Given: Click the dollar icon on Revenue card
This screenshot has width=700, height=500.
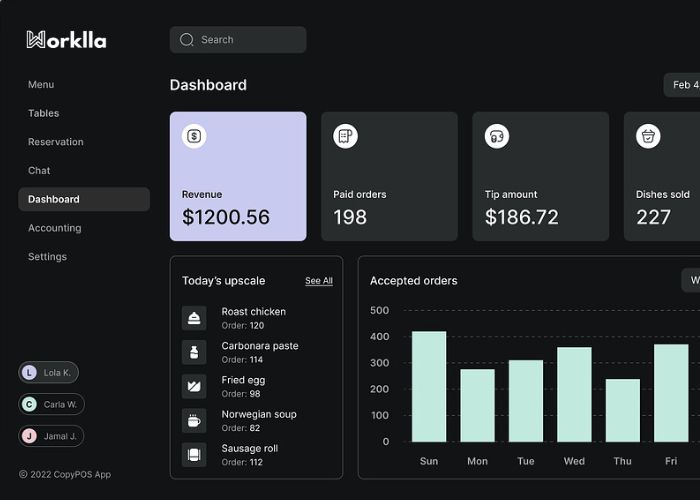Looking at the screenshot, I should click(x=194, y=136).
